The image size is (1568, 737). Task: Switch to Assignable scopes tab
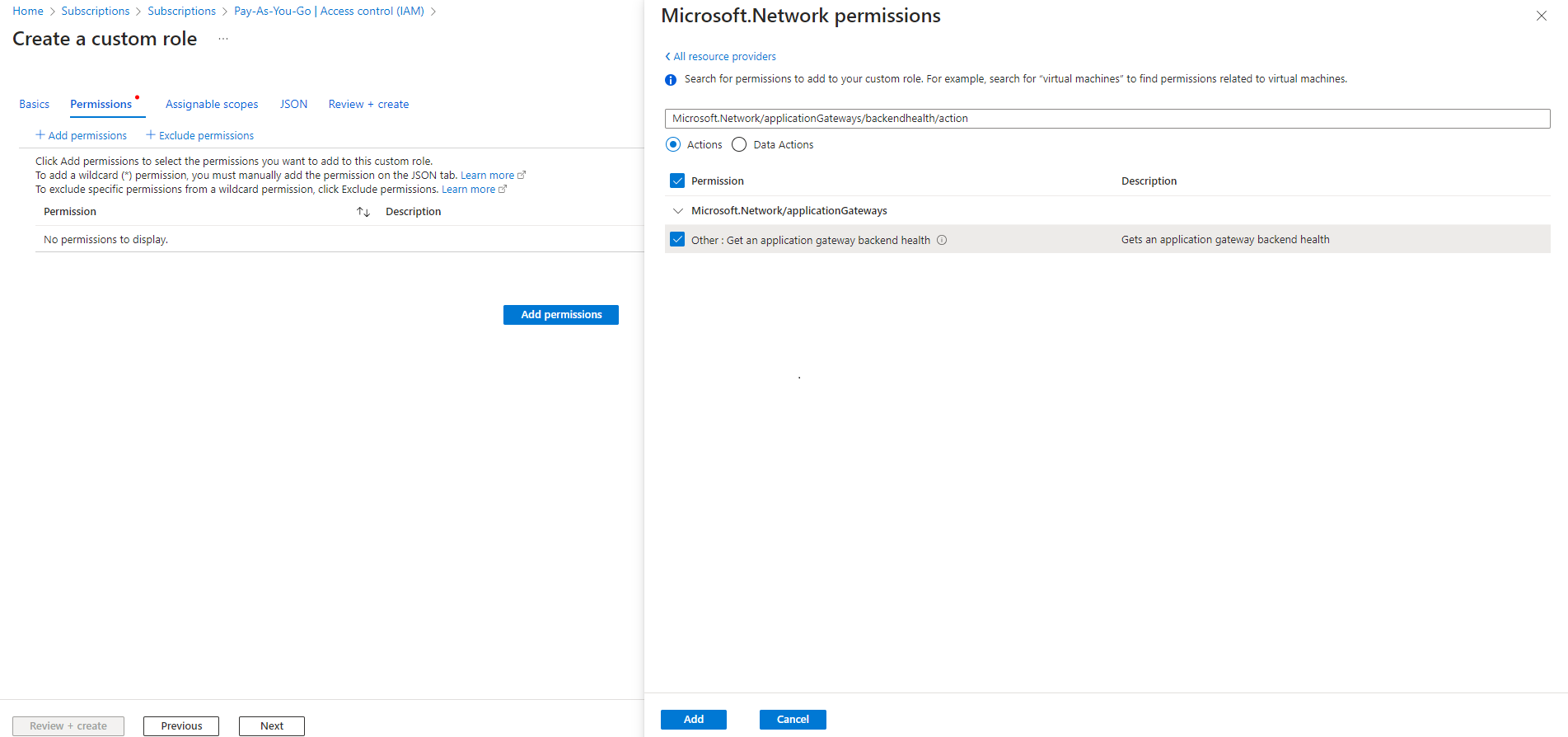click(x=212, y=104)
